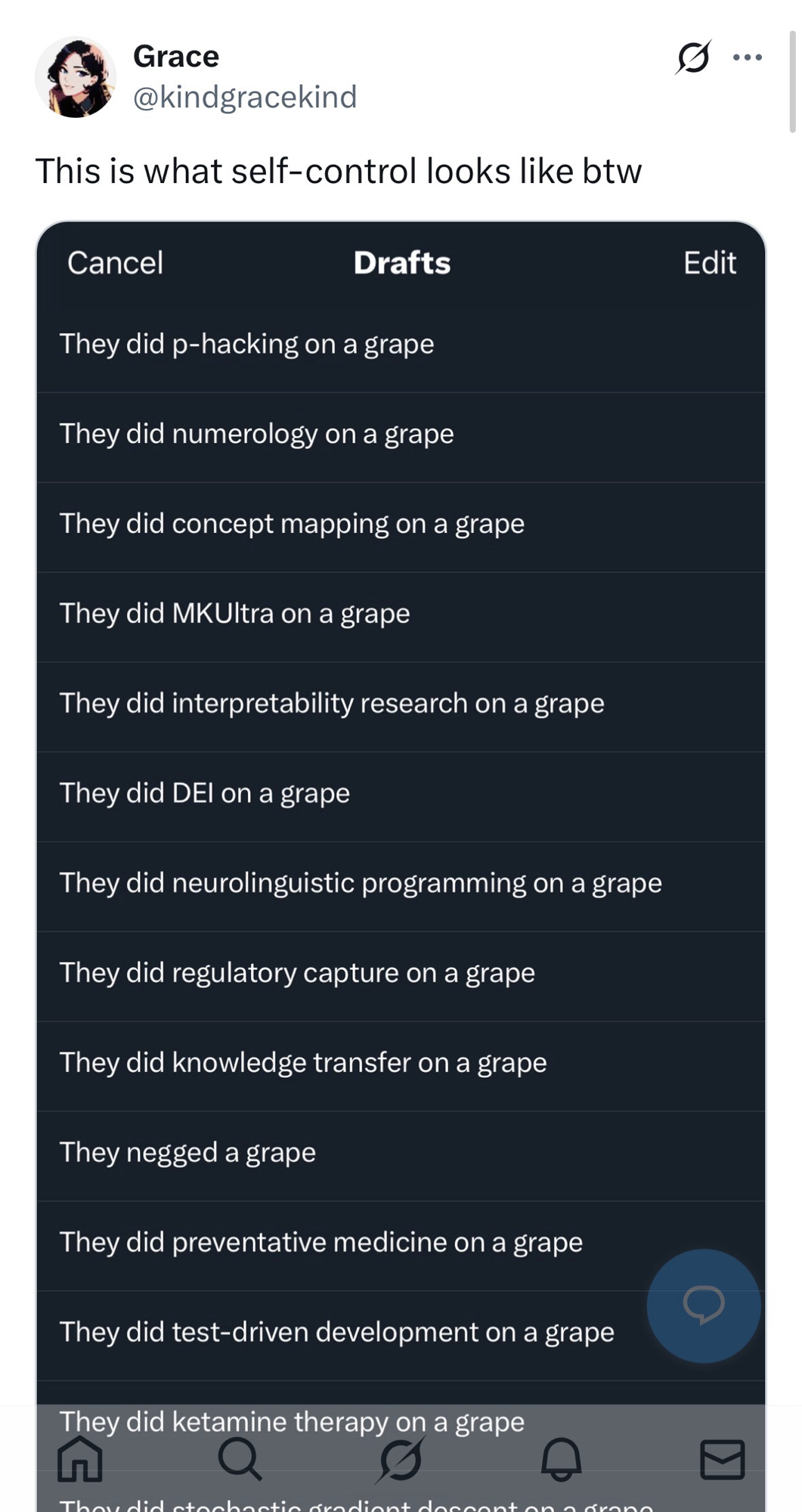
Task: Open the 'They did DEI on a grape' draft
Action: (205, 794)
